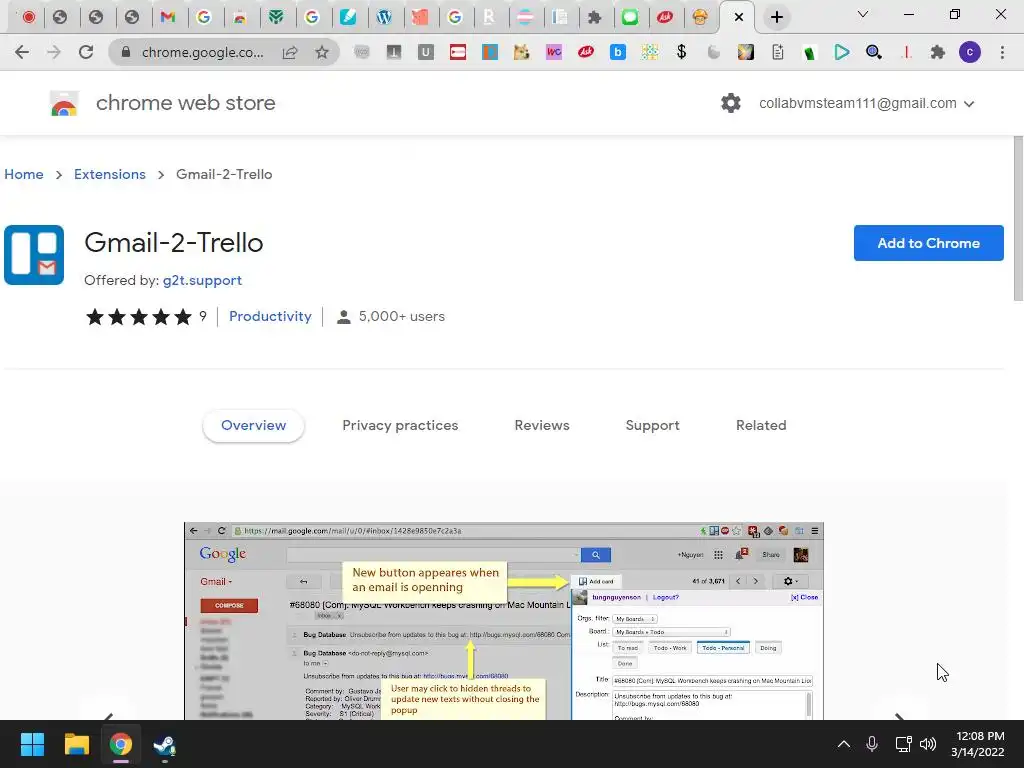Click the share page icon in address bar
Screen dimensions: 1024x768
pyautogui.click(x=290, y=52)
